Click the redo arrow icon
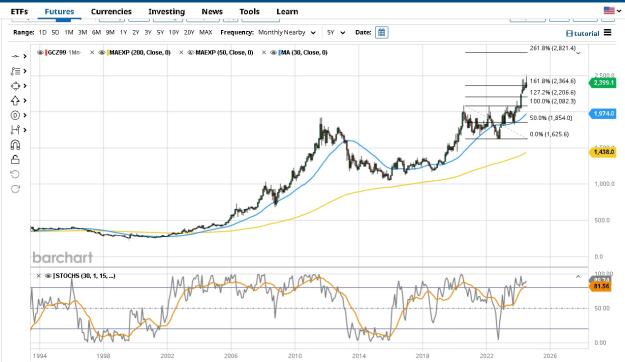Viewport: 625px width, 362px height. coord(15,189)
